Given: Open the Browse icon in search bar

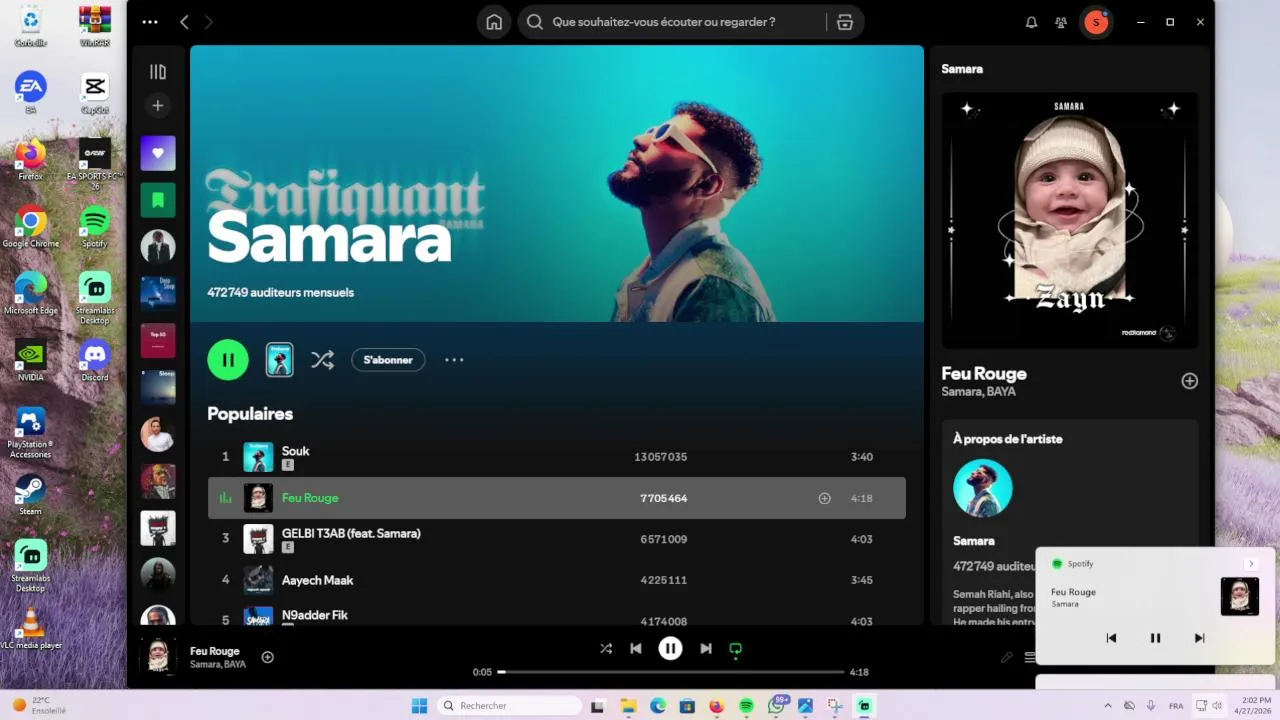Looking at the screenshot, I should point(845,22).
